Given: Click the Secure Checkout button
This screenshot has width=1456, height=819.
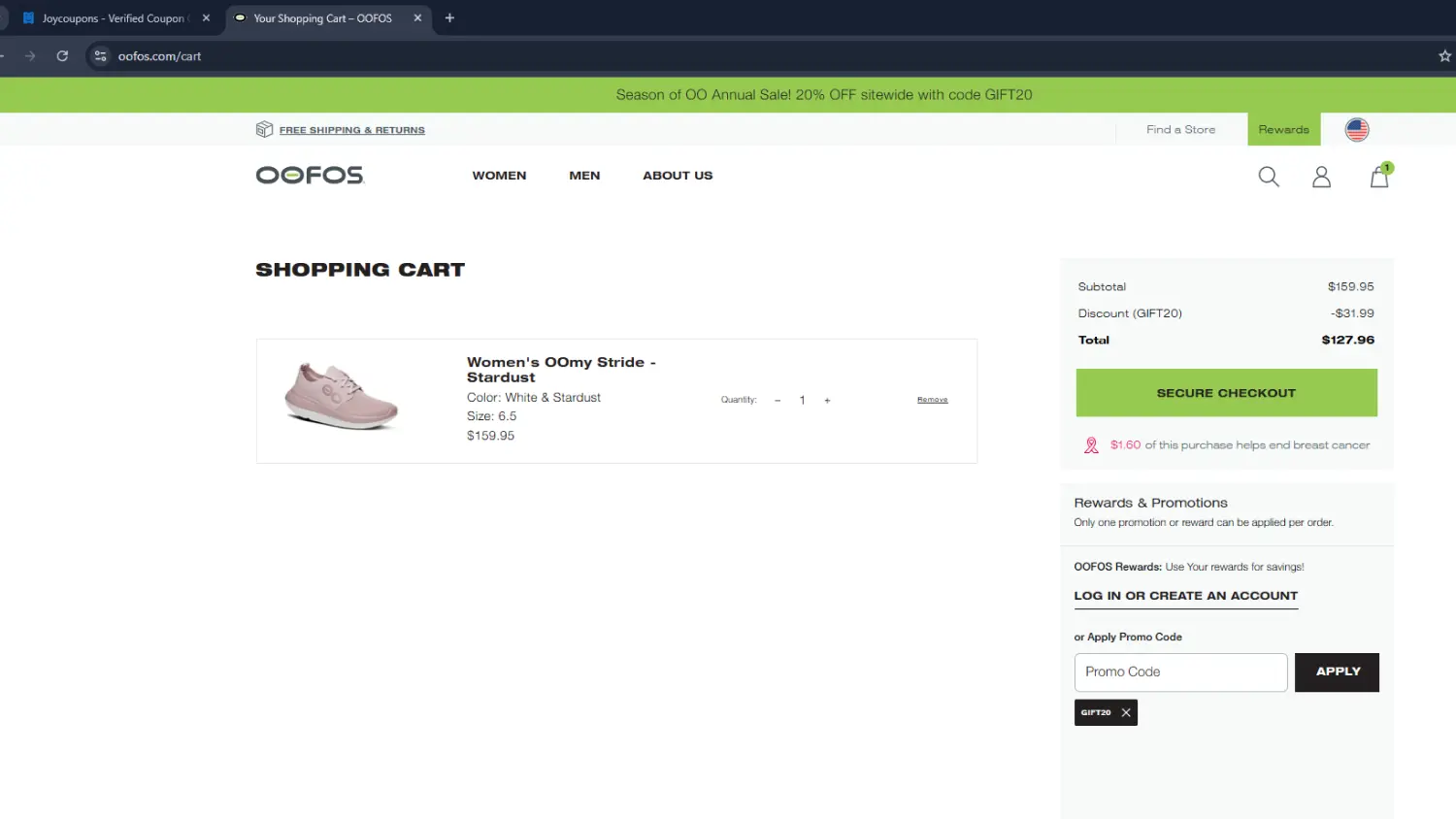Looking at the screenshot, I should 1226,393.
